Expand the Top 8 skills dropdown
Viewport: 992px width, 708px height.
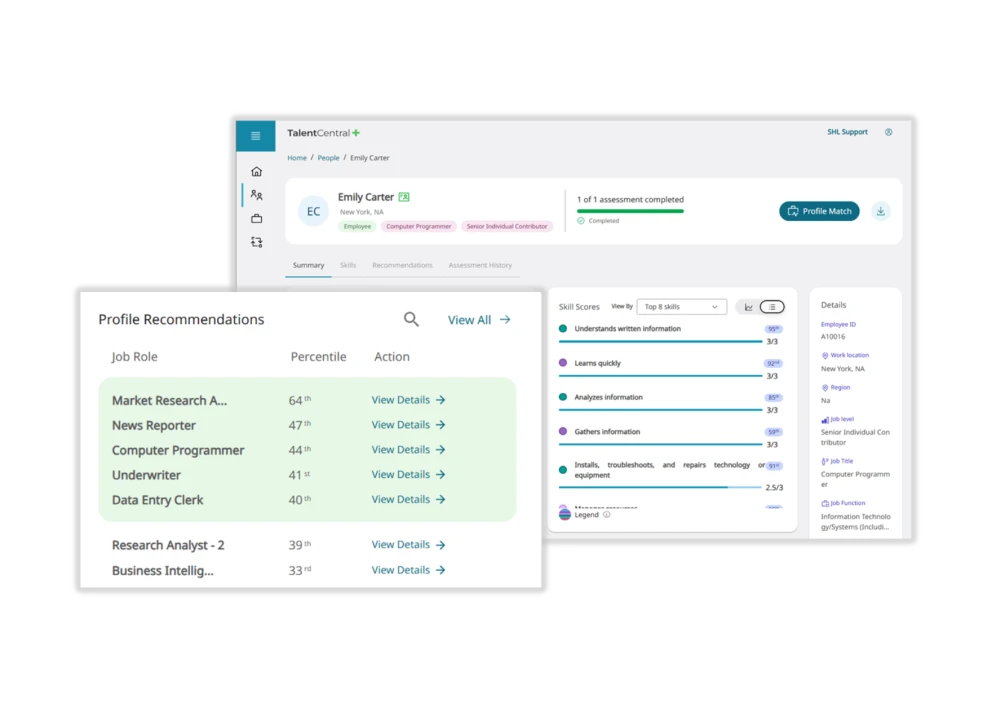681,307
